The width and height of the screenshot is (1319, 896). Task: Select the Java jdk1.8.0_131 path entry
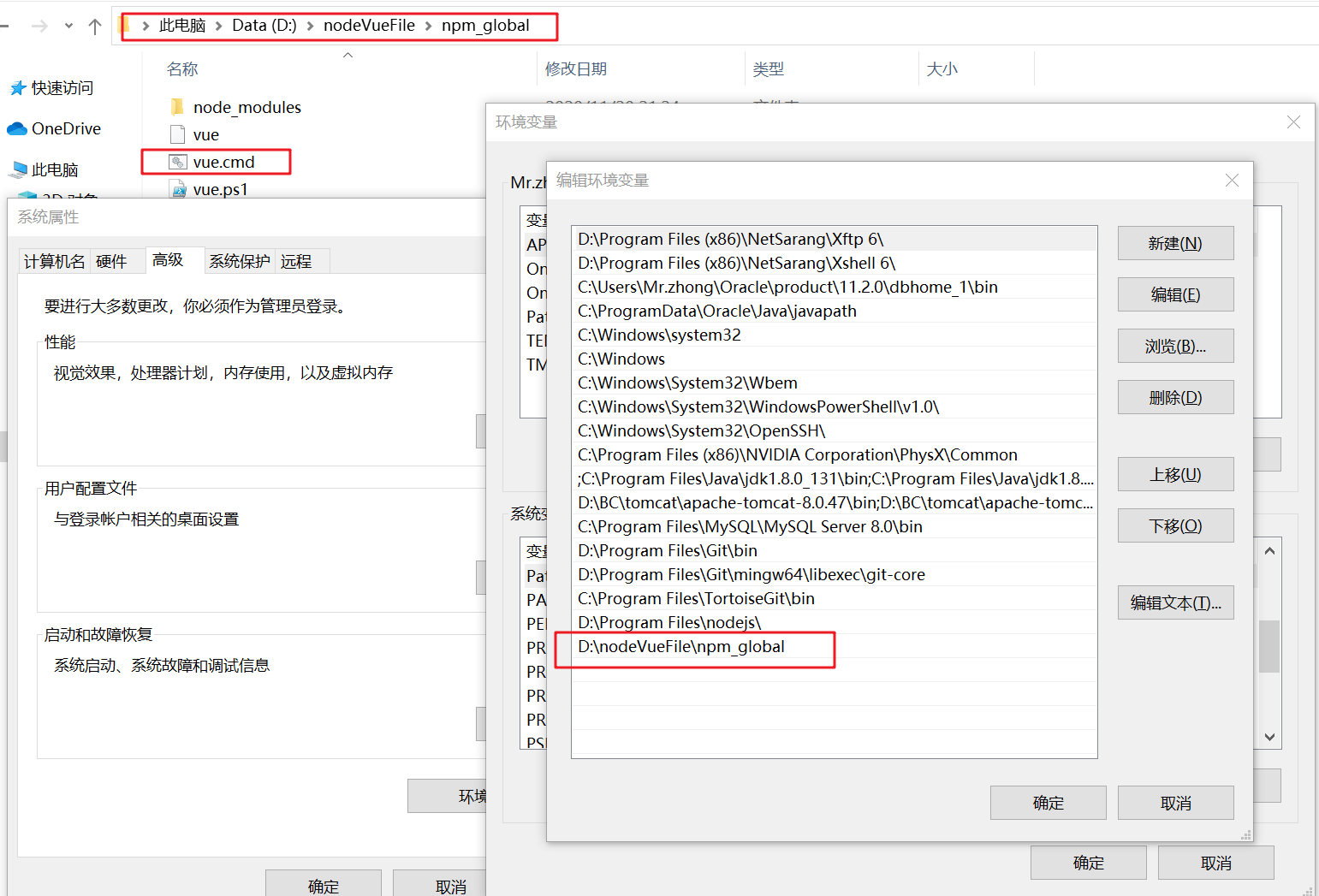[x=835, y=478]
